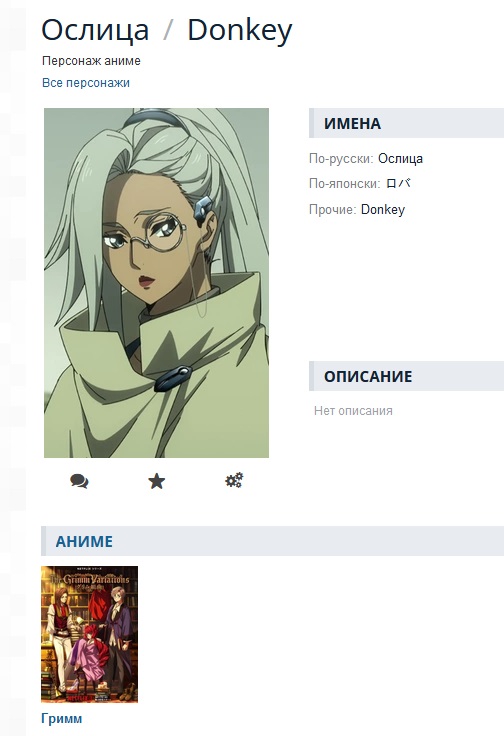Follow the Гримм title link

tap(61, 718)
